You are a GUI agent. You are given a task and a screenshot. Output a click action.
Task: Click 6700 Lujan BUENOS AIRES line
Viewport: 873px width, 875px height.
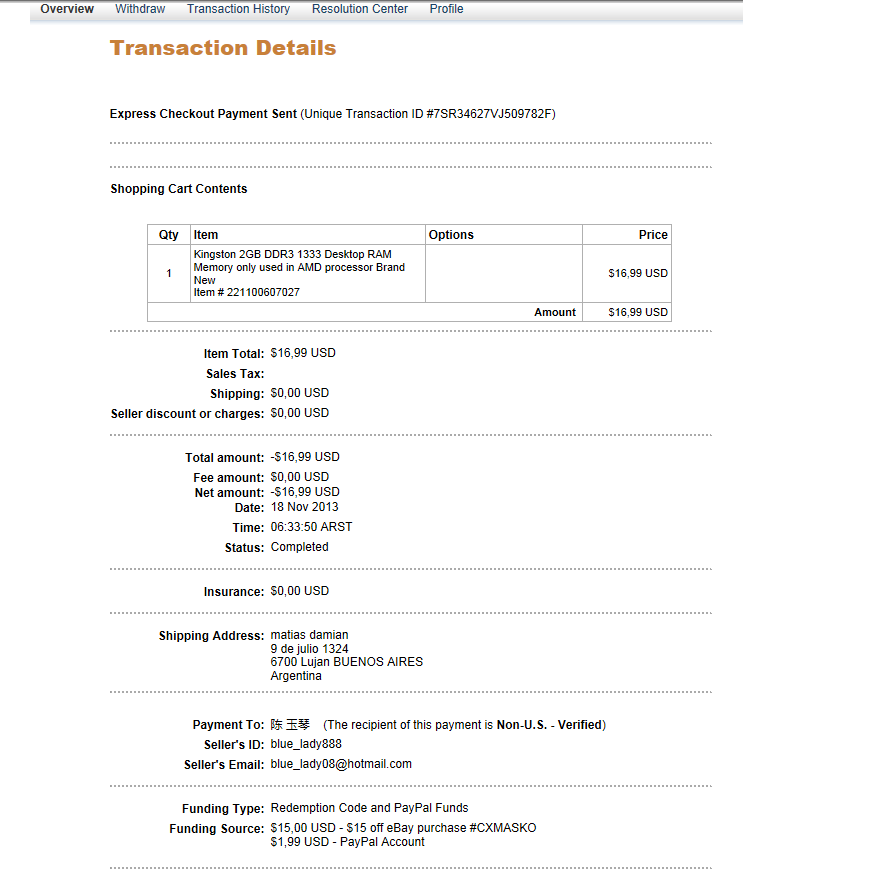[x=347, y=662]
